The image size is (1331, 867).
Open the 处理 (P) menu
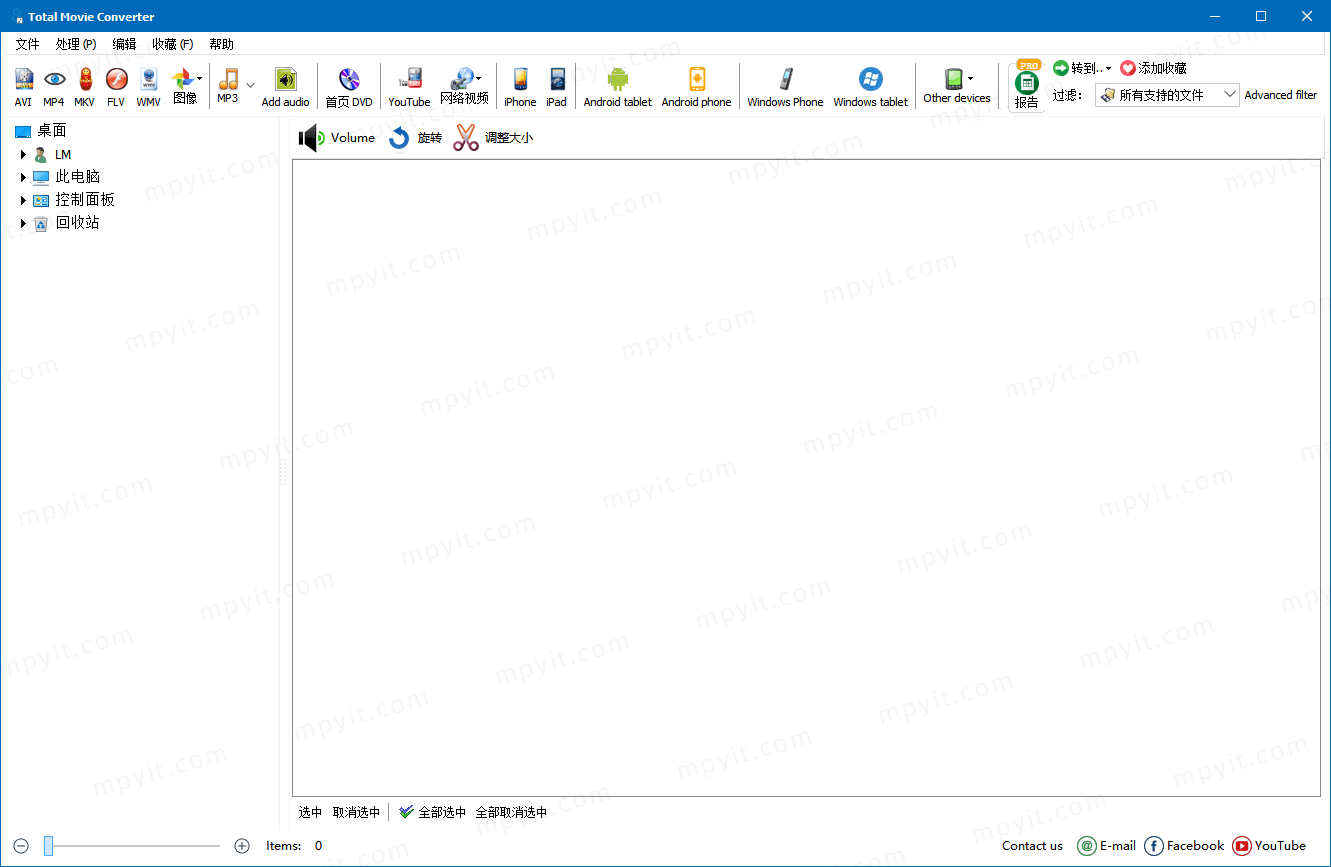point(76,44)
